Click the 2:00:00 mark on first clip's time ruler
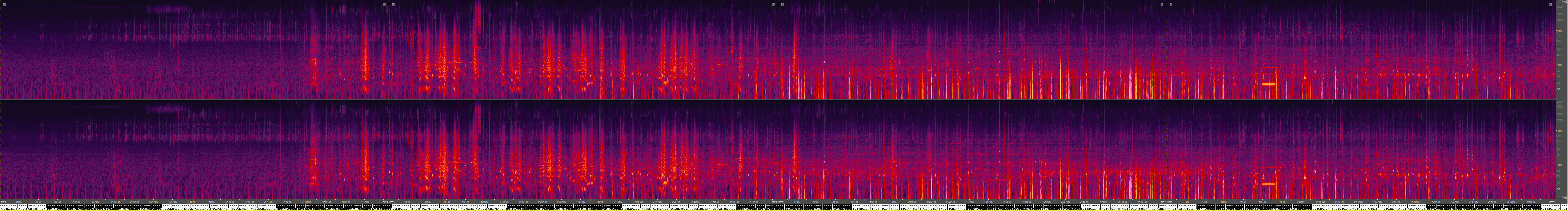1568x211 pixels. 230,202
